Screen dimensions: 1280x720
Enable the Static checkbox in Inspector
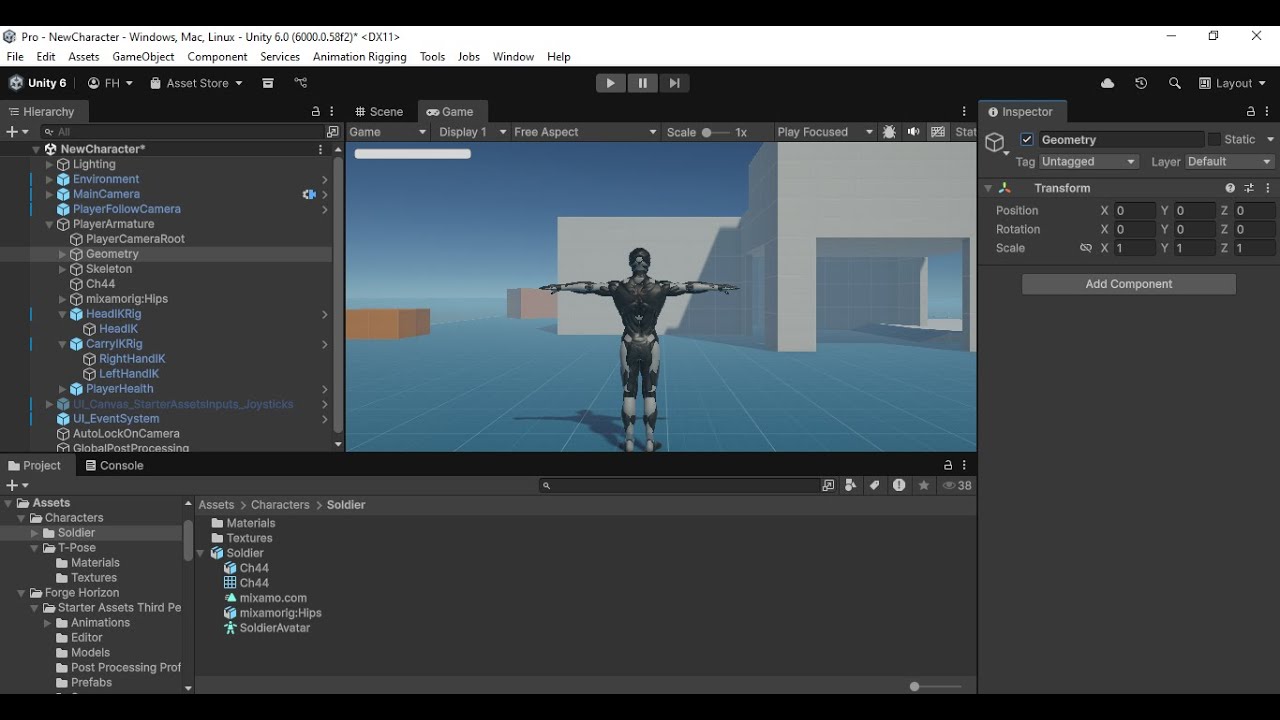pyautogui.click(x=1214, y=140)
